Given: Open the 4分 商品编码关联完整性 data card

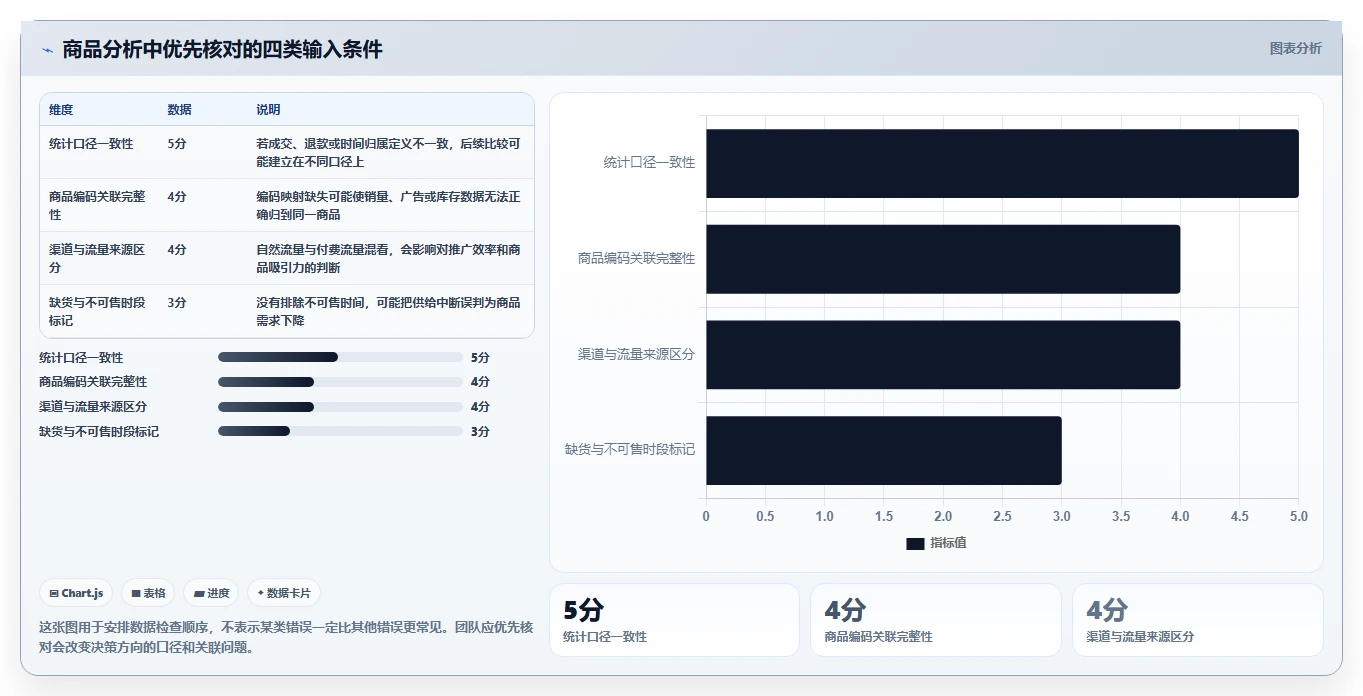Looking at the screenshot, I should coord(936,620).
